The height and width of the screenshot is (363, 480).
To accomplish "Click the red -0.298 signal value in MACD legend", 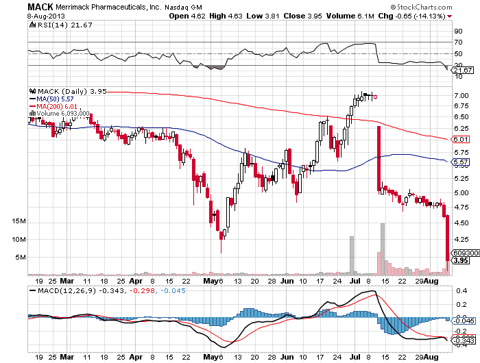I will click(x=142, y=291).
